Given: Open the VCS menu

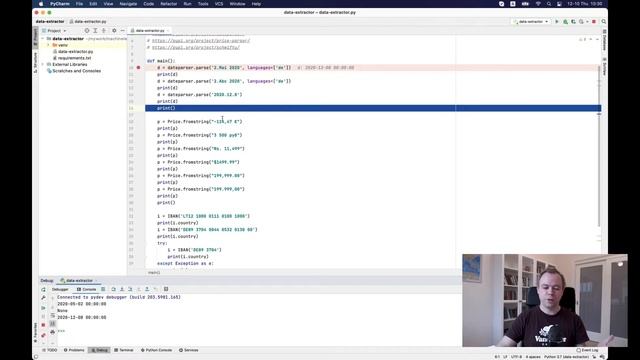Looking at the screenshot, I should [219, 4].
